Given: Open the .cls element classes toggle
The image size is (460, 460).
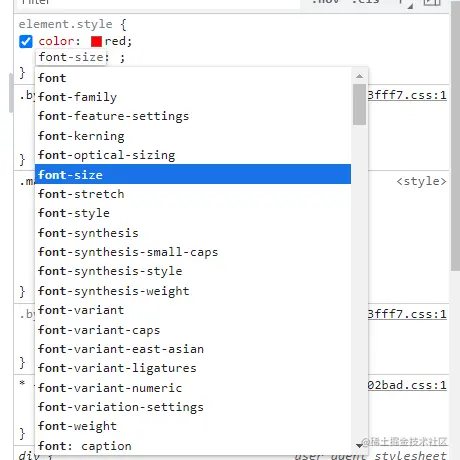Looking at the screenshot, I should (x=366, y=2).
